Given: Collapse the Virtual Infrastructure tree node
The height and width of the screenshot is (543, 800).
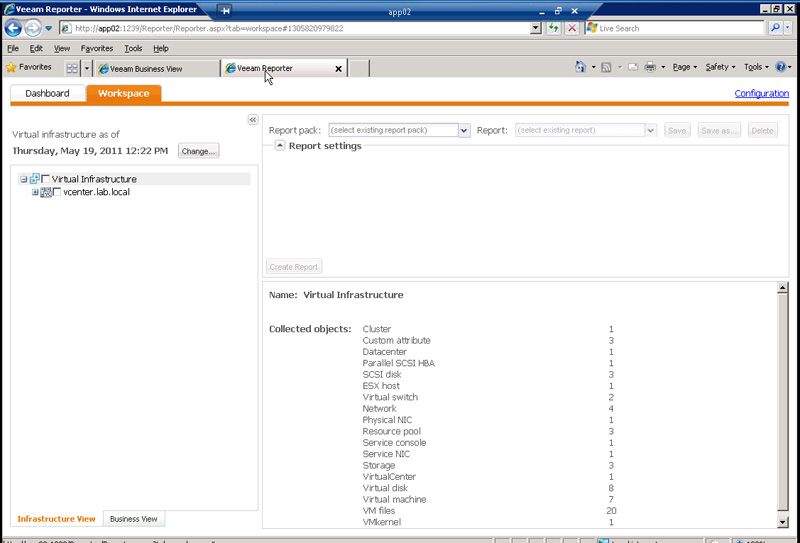Looking at the screenshot, I should point(23,179).
